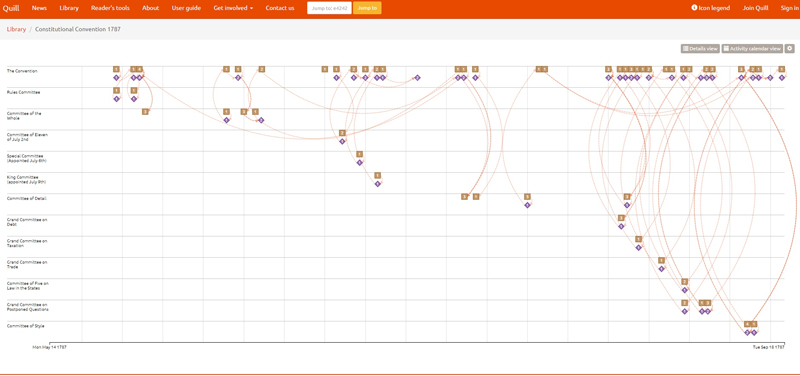Expand the Get involved dropdown menu

pyautogui.click(x=233, y=8)
